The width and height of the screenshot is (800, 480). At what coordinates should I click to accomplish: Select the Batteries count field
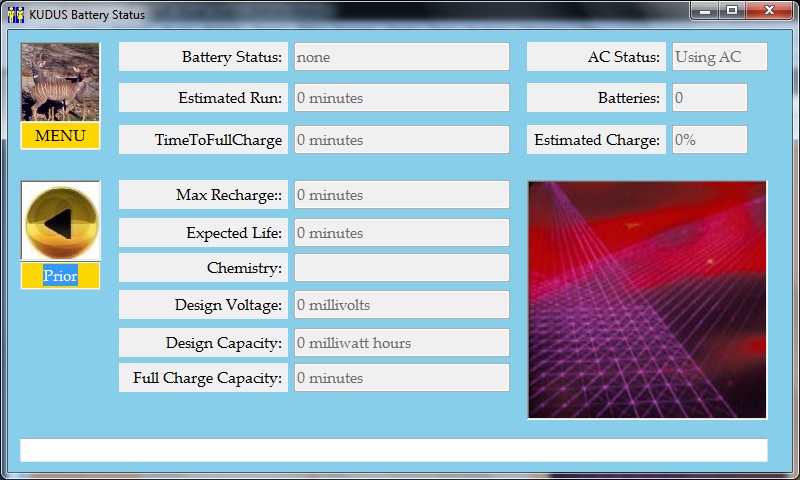click(x=709, y=98)
